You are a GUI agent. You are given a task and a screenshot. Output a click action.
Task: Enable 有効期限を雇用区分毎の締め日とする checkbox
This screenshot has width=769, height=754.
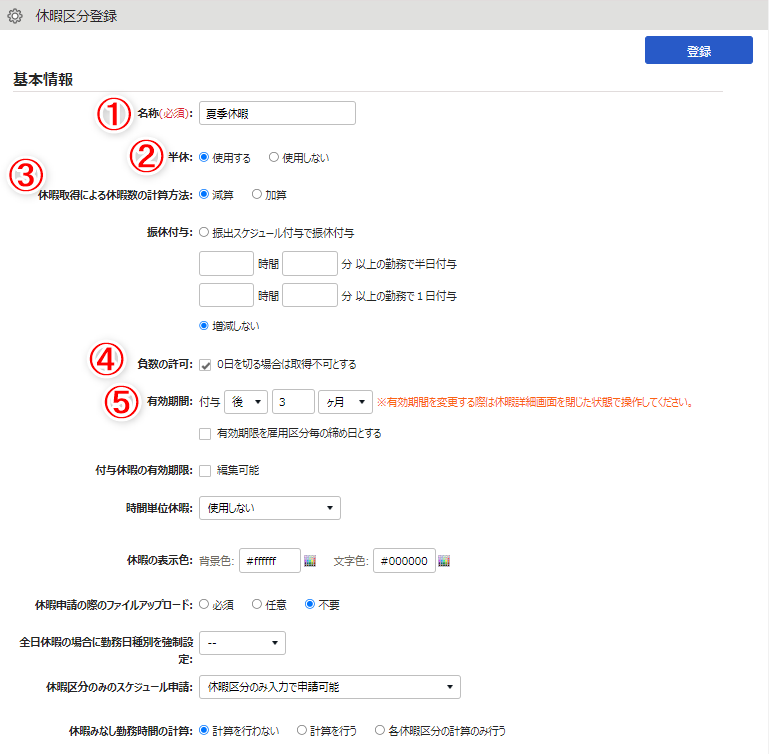(205, 434)
